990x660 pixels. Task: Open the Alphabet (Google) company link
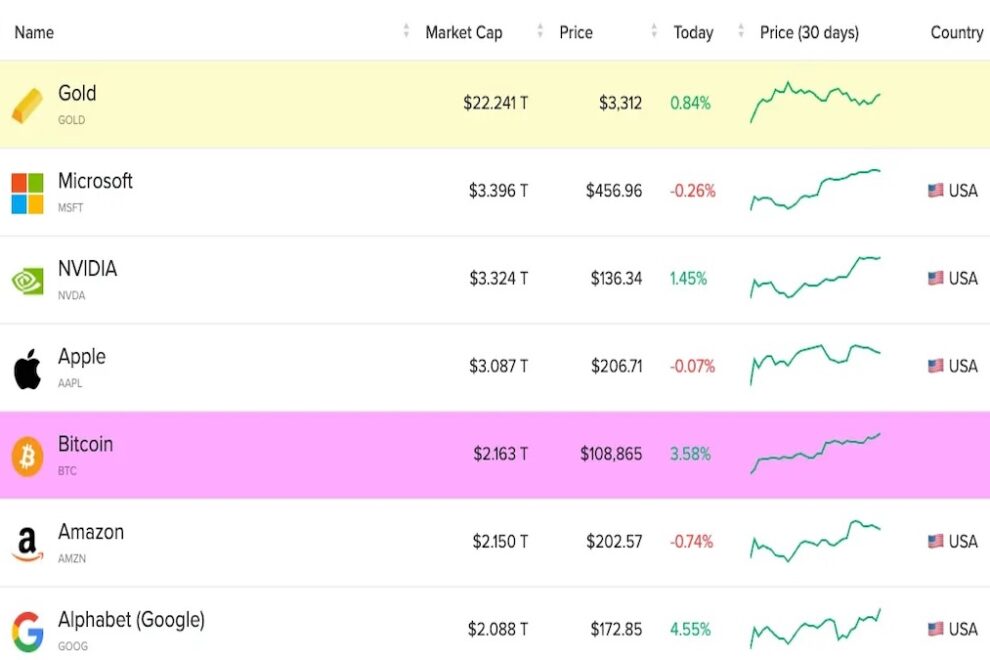[131, 620]
